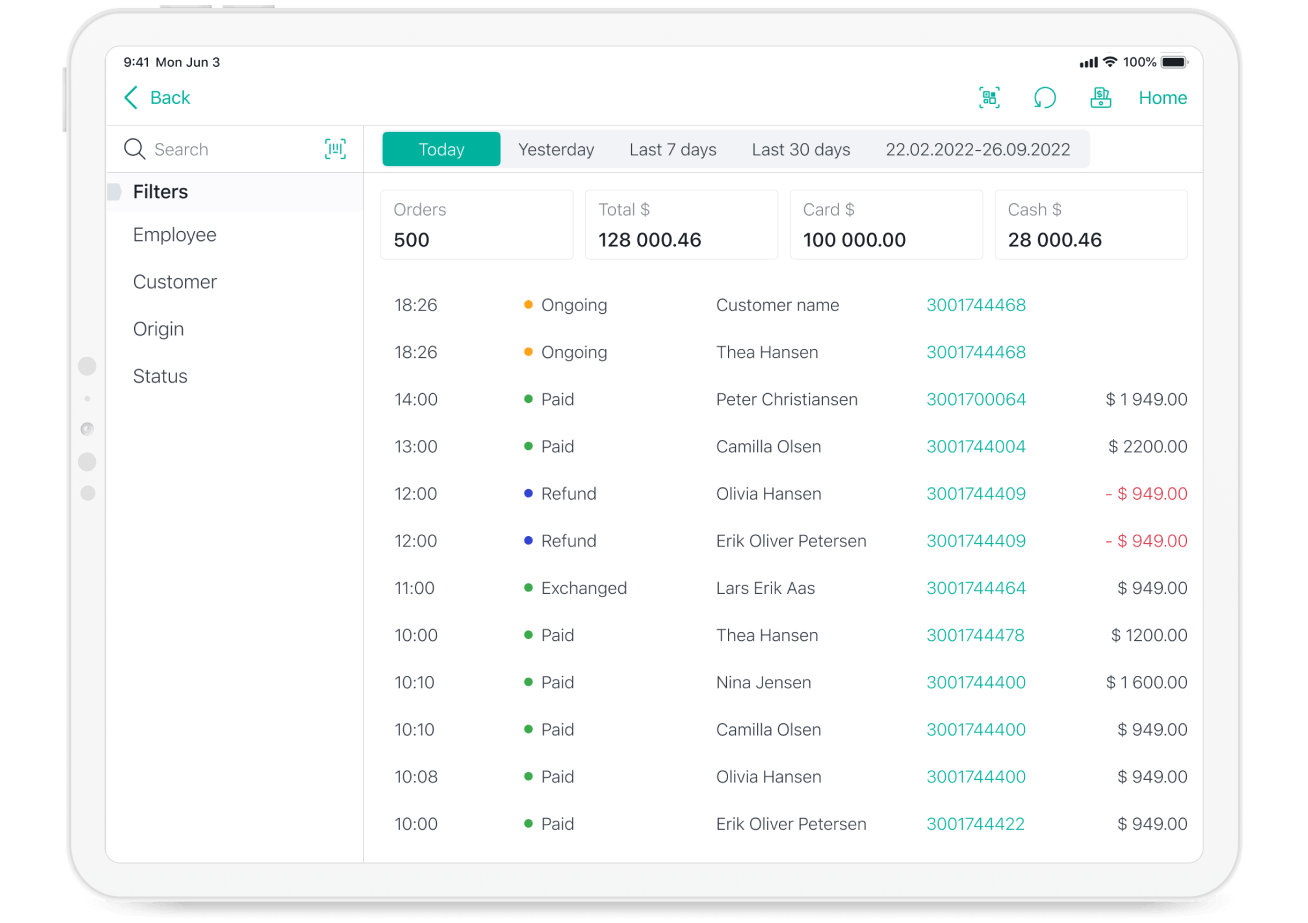
Task: Click the green Exchanged status dot
Action: (529, 588)
